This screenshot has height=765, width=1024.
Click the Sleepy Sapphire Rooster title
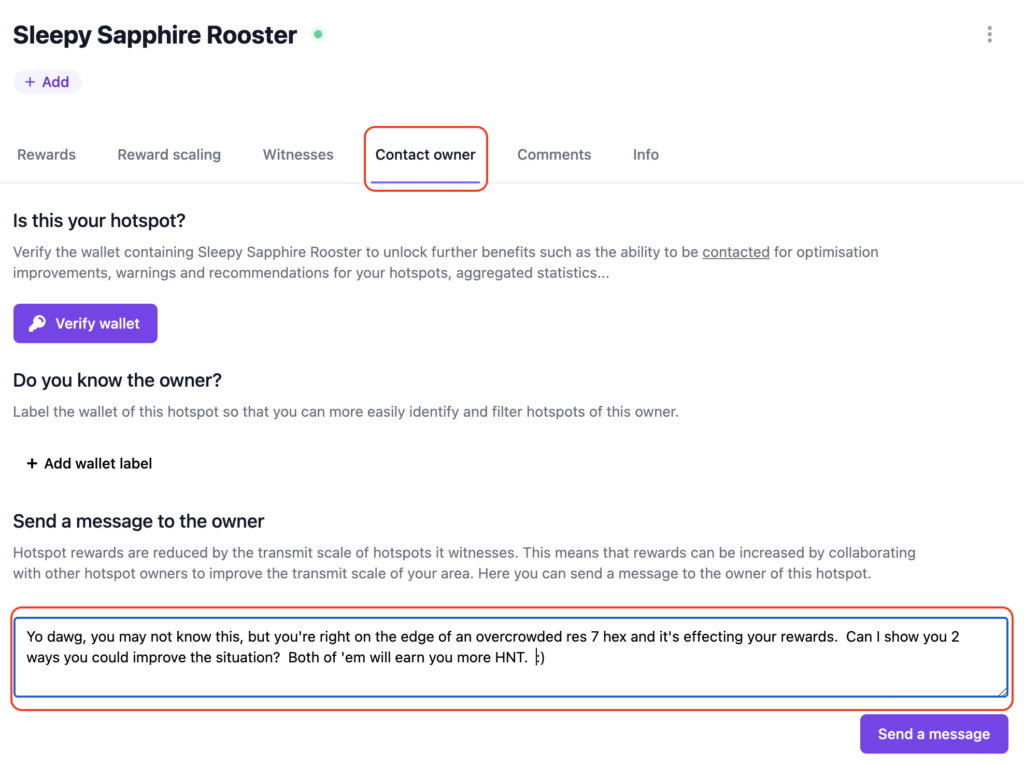point(155,35)
